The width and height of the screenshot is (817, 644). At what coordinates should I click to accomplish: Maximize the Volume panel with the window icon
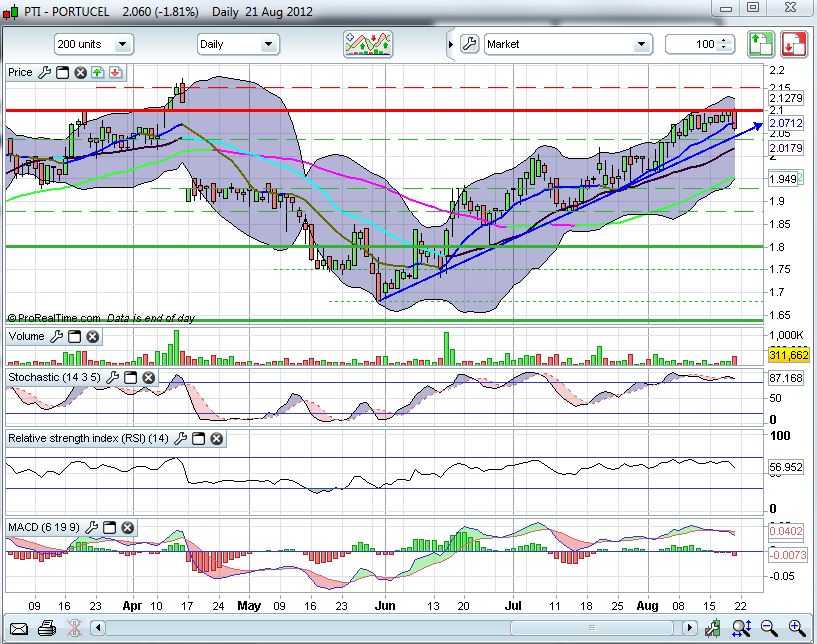pos(75,337)
